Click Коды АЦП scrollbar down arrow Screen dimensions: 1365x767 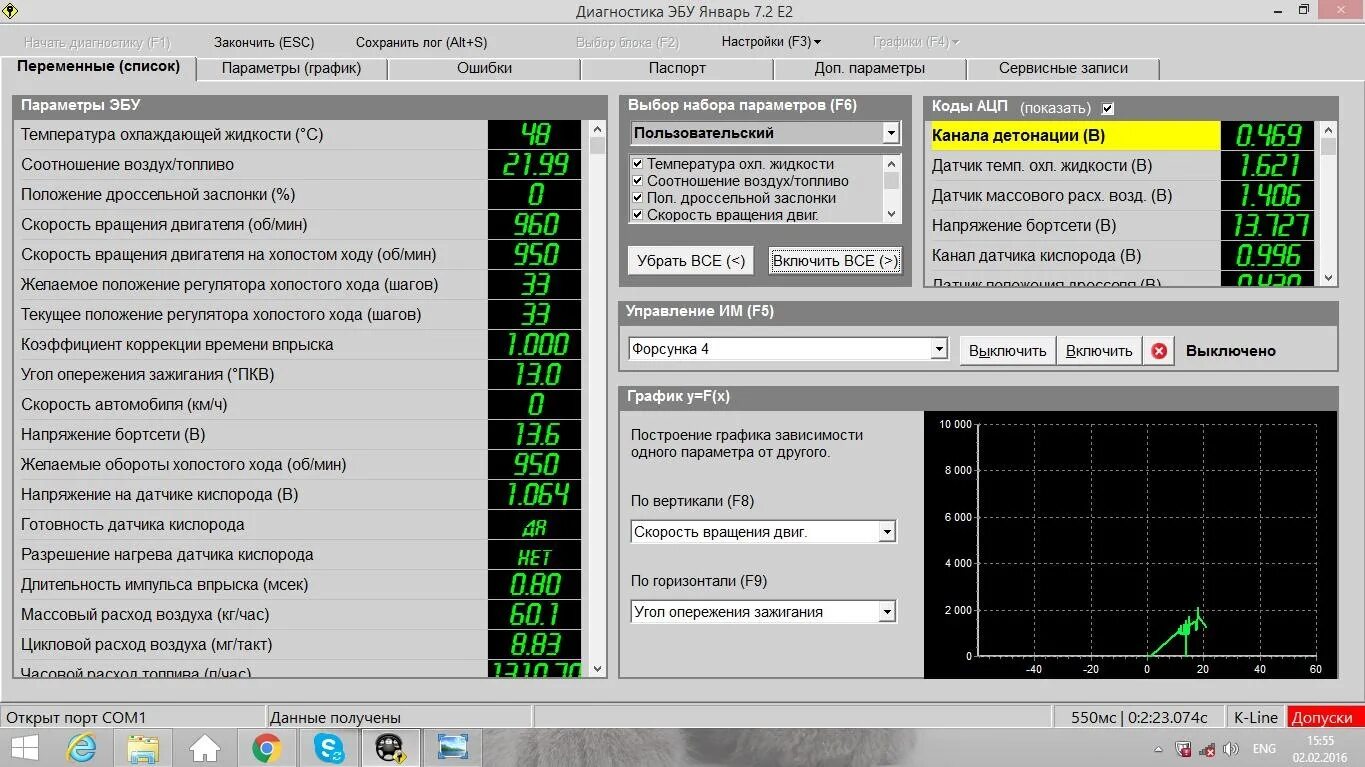(1329, 278)
